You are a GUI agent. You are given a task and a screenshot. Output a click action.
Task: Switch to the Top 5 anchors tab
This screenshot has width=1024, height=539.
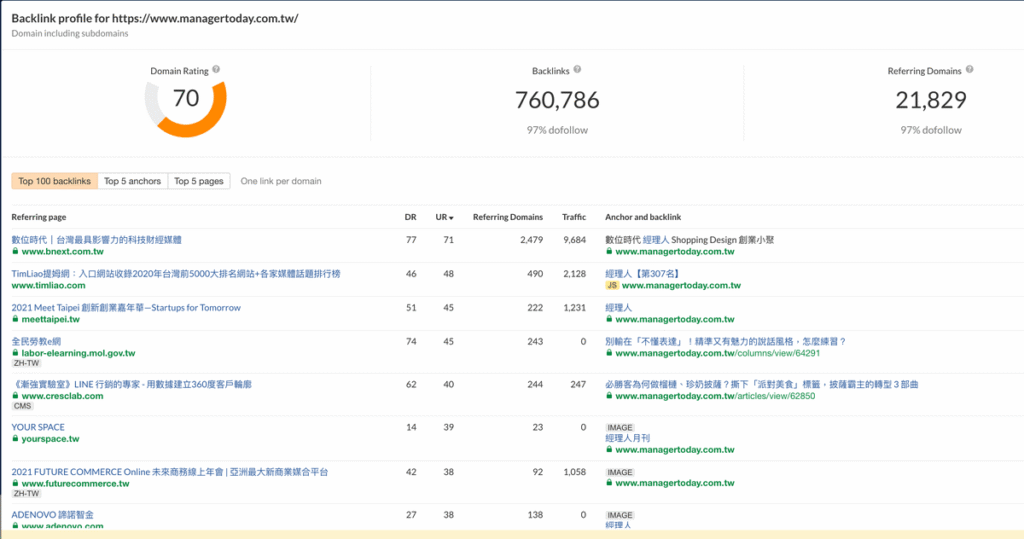click(x=133, y=181)
